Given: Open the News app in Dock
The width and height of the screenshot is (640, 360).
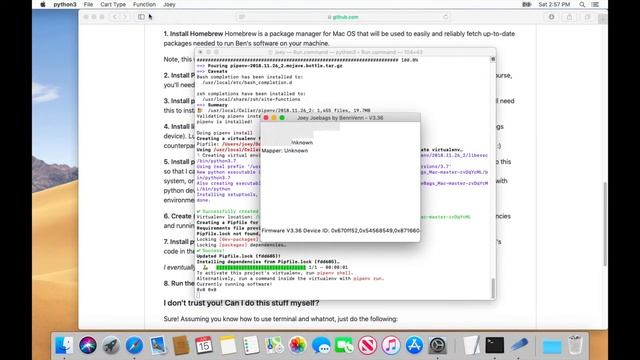Looking at the screenshot, I should coord(367,345).
